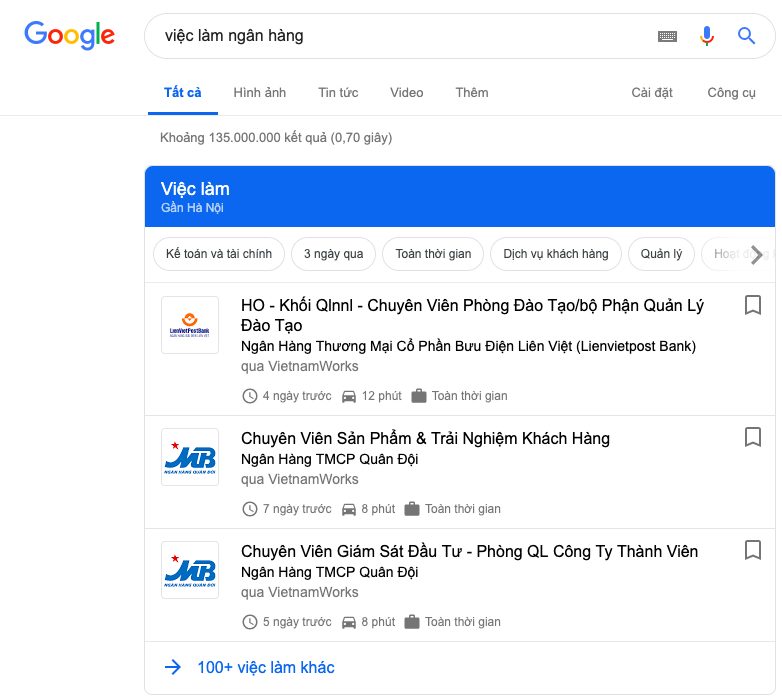Click the Gần Hà Nội location text
Image resolution: width=782 pixels, height=700 pixels.
(x=192, y=207)
